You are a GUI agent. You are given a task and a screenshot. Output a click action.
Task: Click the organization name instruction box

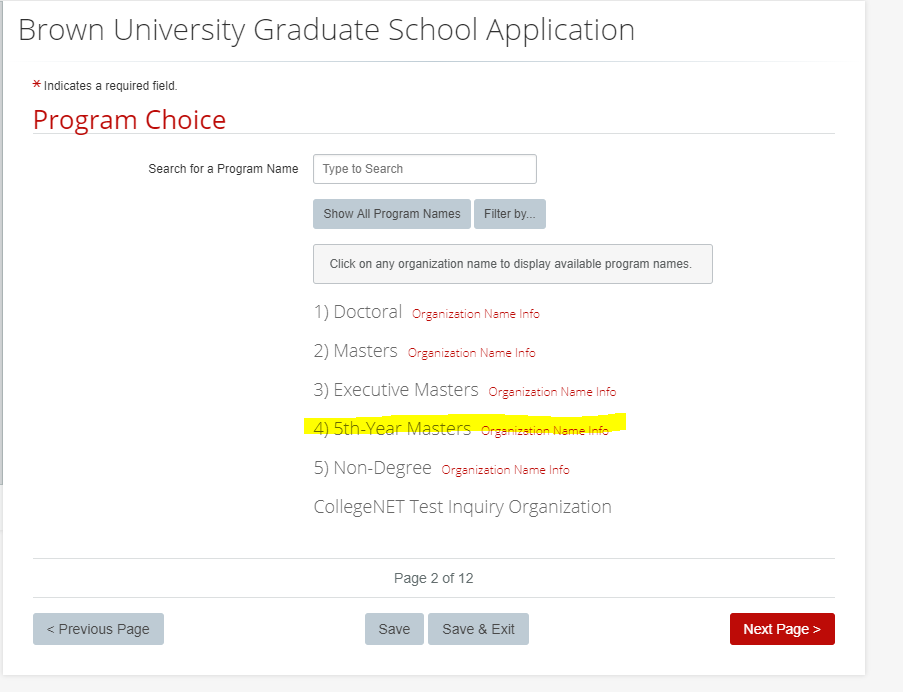(513, 264)
